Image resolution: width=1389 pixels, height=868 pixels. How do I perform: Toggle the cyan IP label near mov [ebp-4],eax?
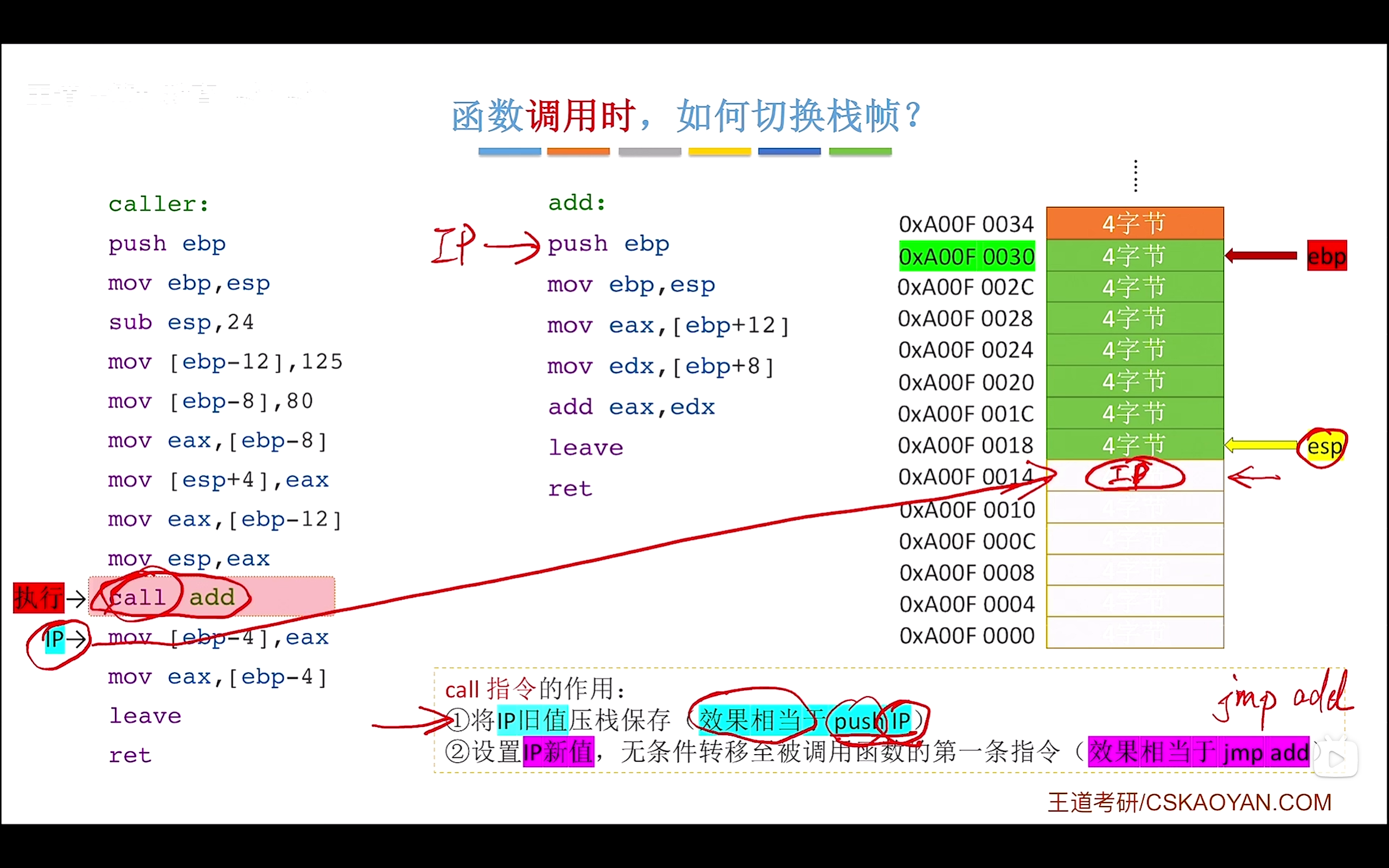tap(55, 637)
